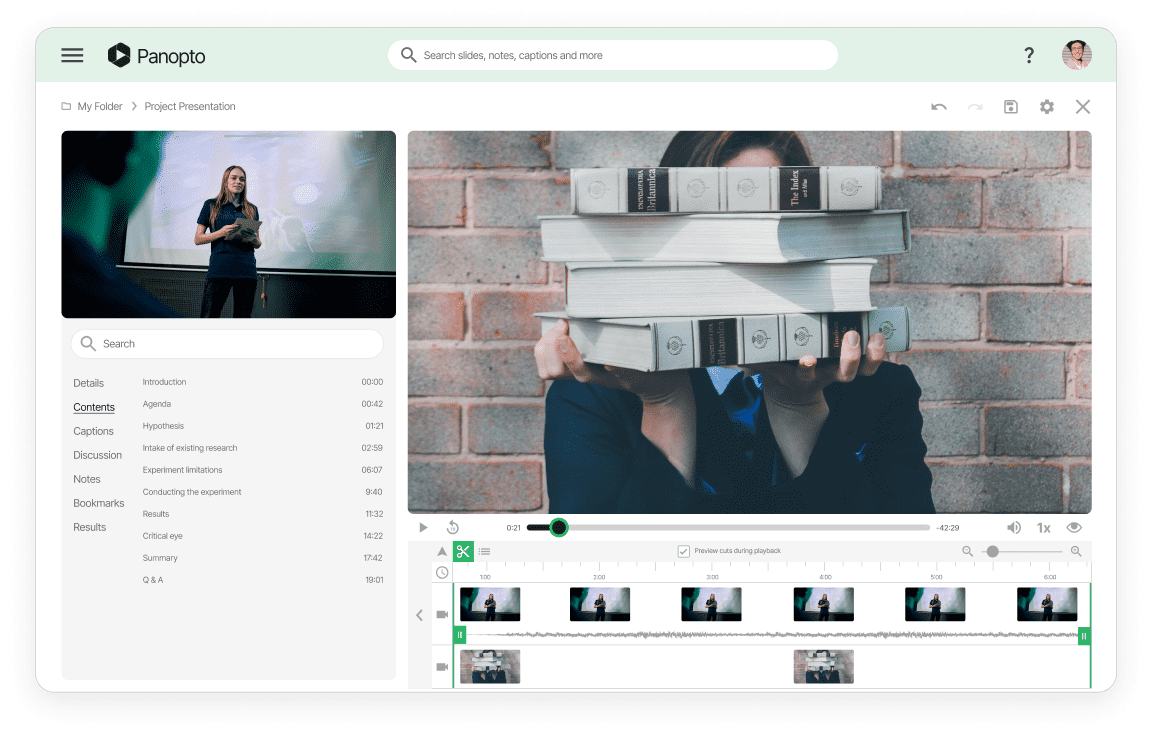The height and width of the screenshot is (734, 1150).
Task: Collapse timeline tracks with left chevron
Action: point(419,615)
